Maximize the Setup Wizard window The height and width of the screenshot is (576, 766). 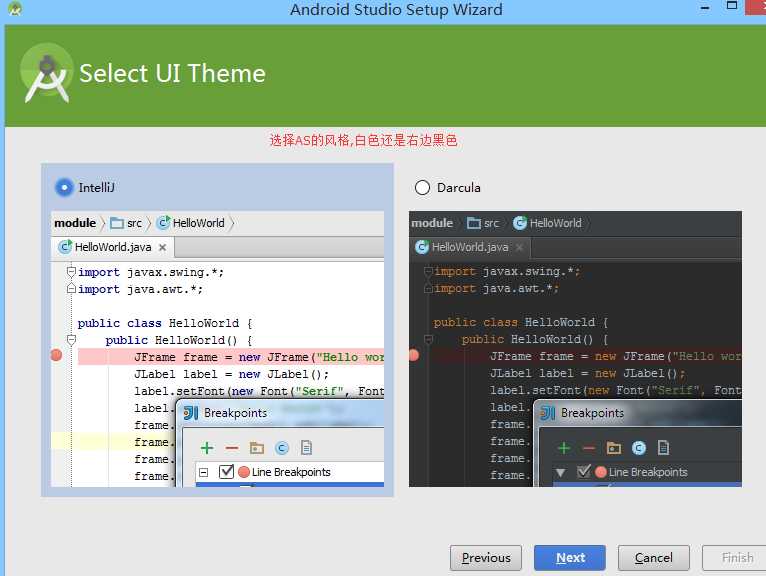732,5
